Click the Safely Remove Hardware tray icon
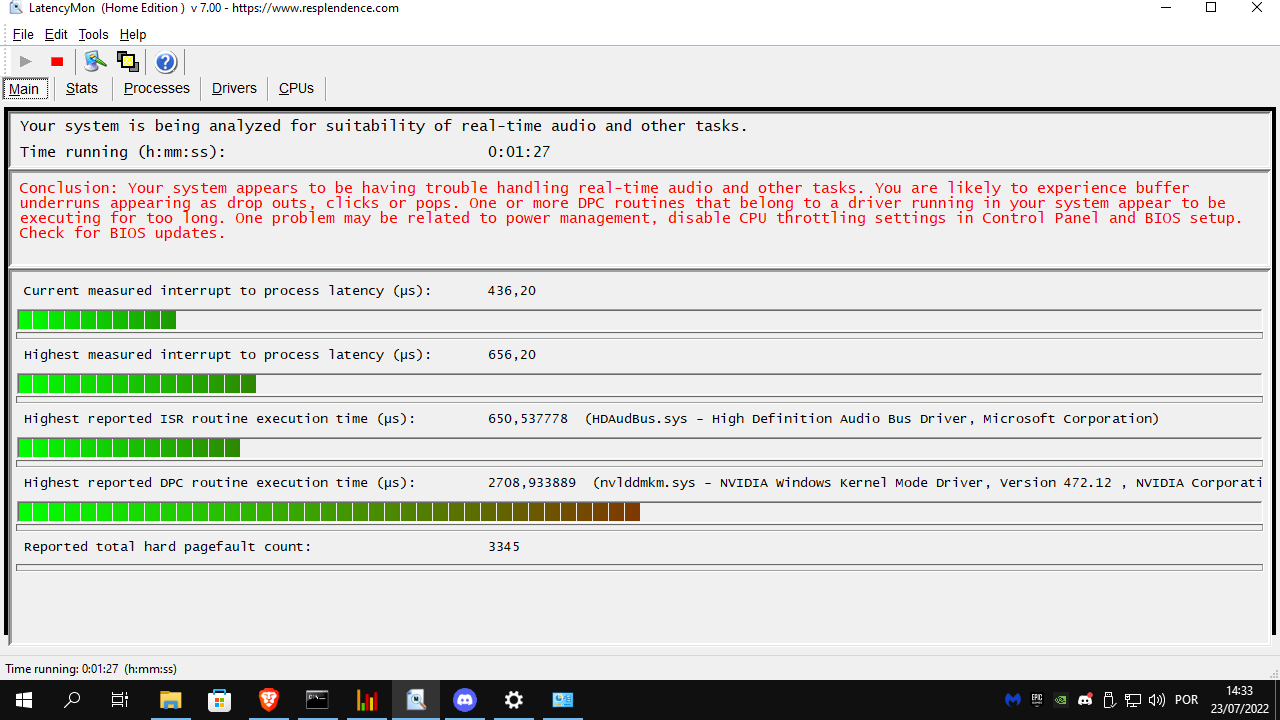Viewport: 1280px width, 720px height. [1109, 700]
